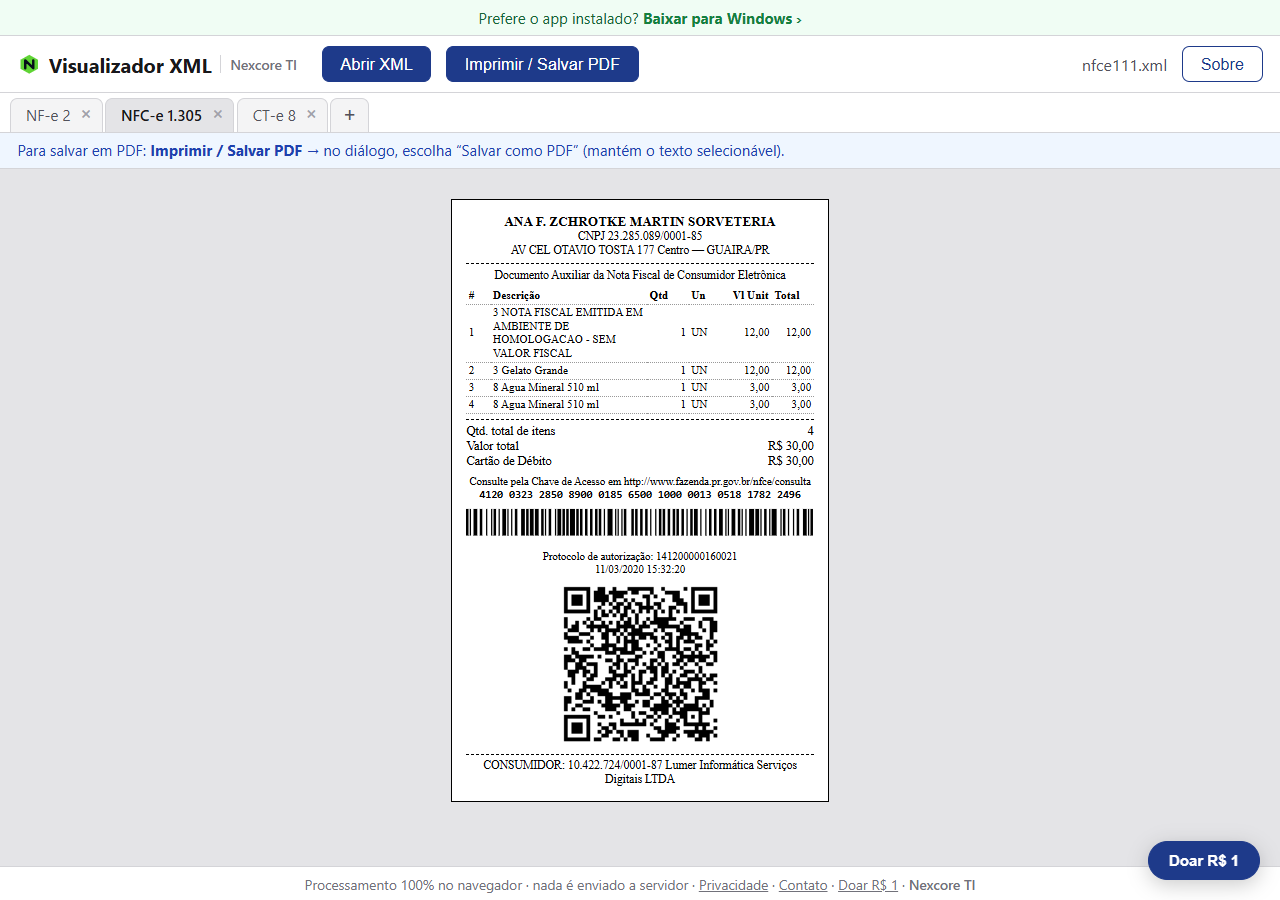Click the green Visualizador XML logo icon
Screen dimensions: 1280x900
pos(29,65)
